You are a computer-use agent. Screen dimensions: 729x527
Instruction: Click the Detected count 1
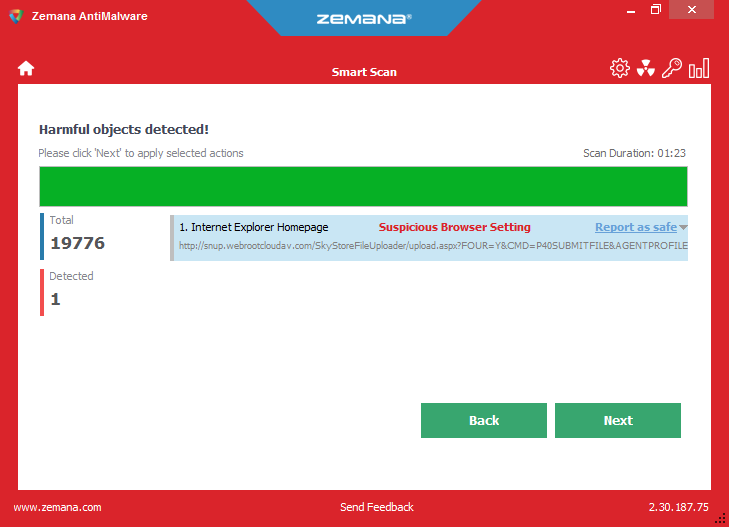pos(55,299)
